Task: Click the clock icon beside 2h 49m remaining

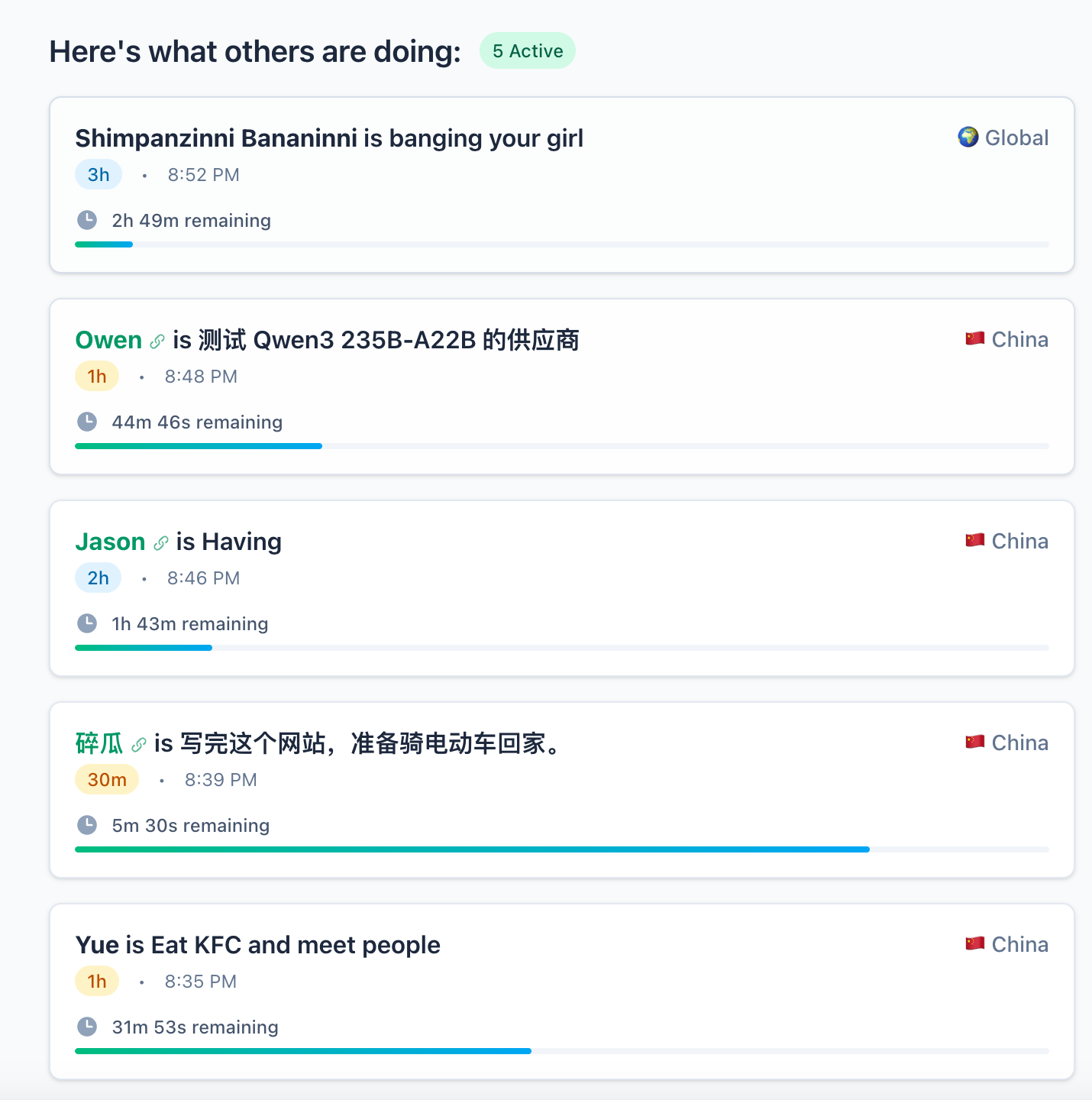Action: [x=87, y=220]
